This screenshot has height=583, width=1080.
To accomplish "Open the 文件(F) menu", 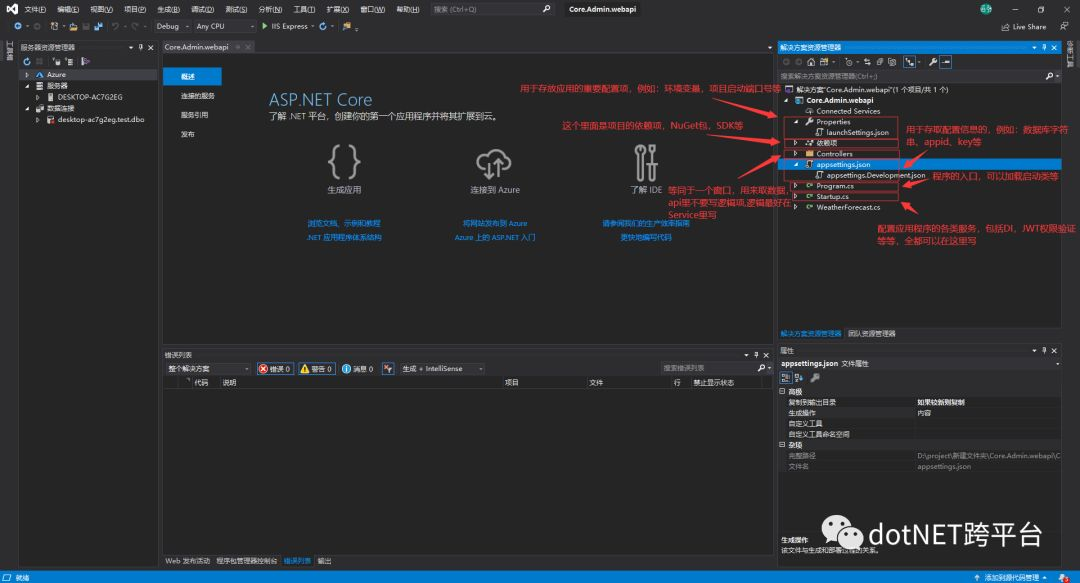I will coord(35,9).
